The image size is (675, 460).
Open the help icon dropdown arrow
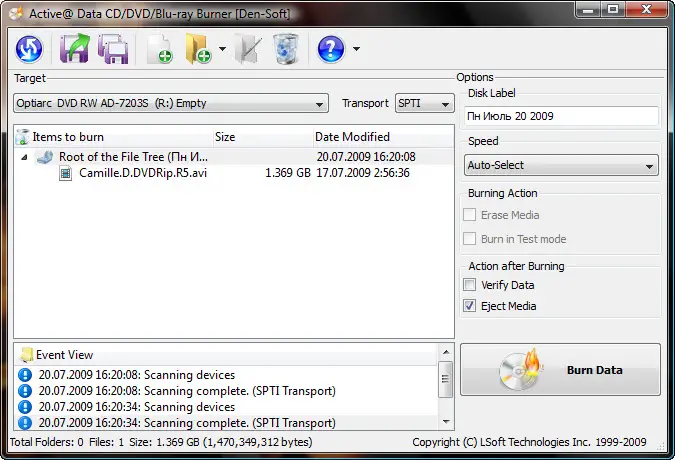click(356, 49)
